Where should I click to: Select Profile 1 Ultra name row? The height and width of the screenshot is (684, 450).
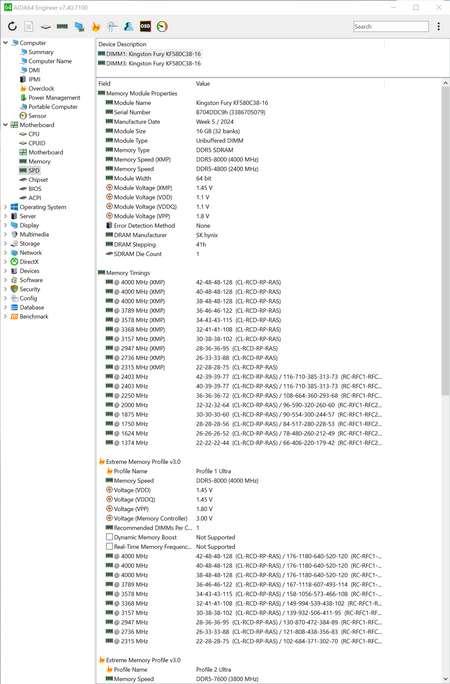[240, 471]
